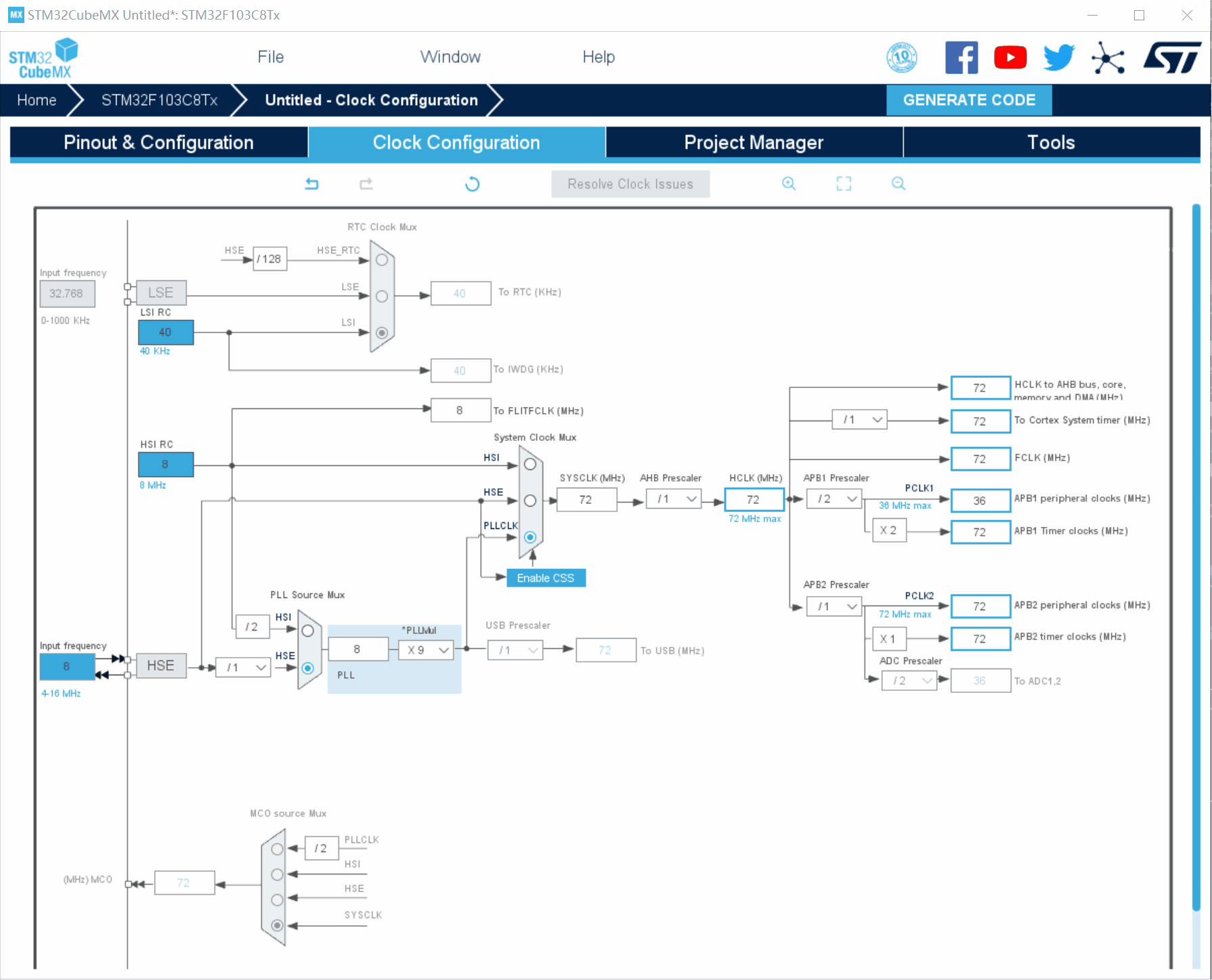Screen dimensions: 1212x980
Task: Click the undo arrow icon
Action: (x=311, y=184)
